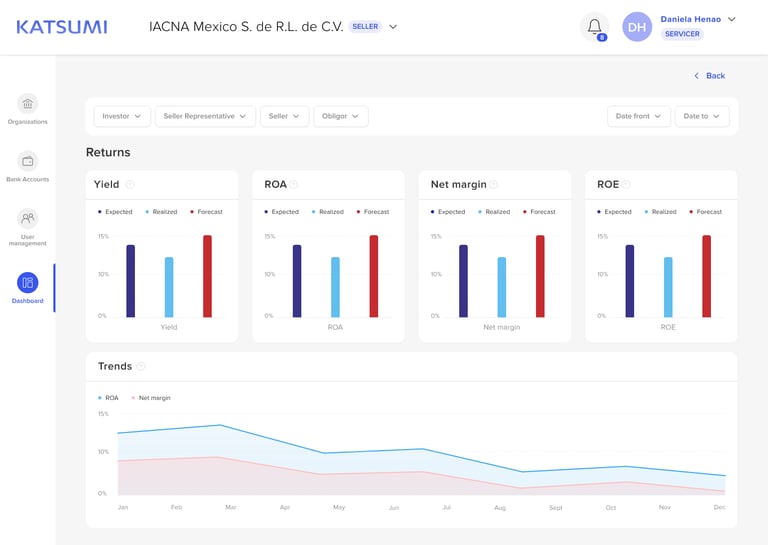The width and height of the screenshot is (768, 545).
Task: Click the info icon next to ROE title
Action: point(625,185)
